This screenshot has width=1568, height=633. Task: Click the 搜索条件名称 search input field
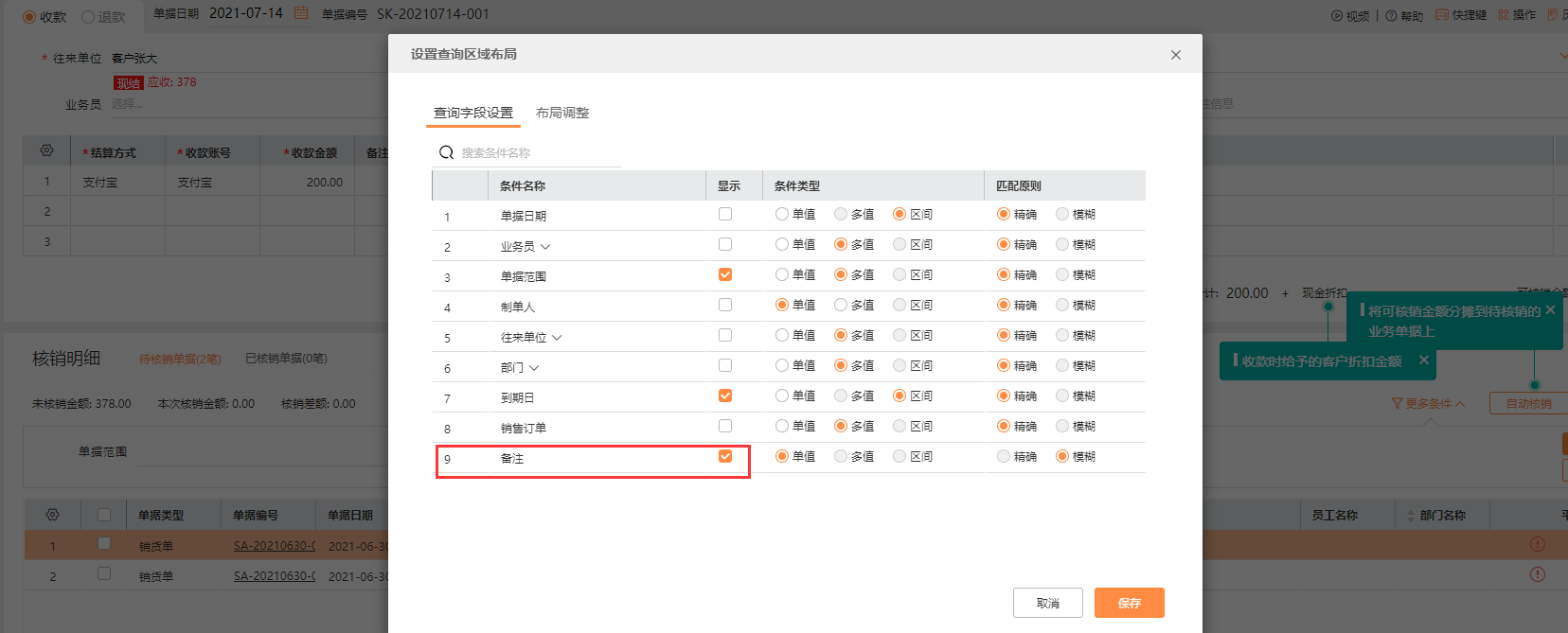point(535,152)
